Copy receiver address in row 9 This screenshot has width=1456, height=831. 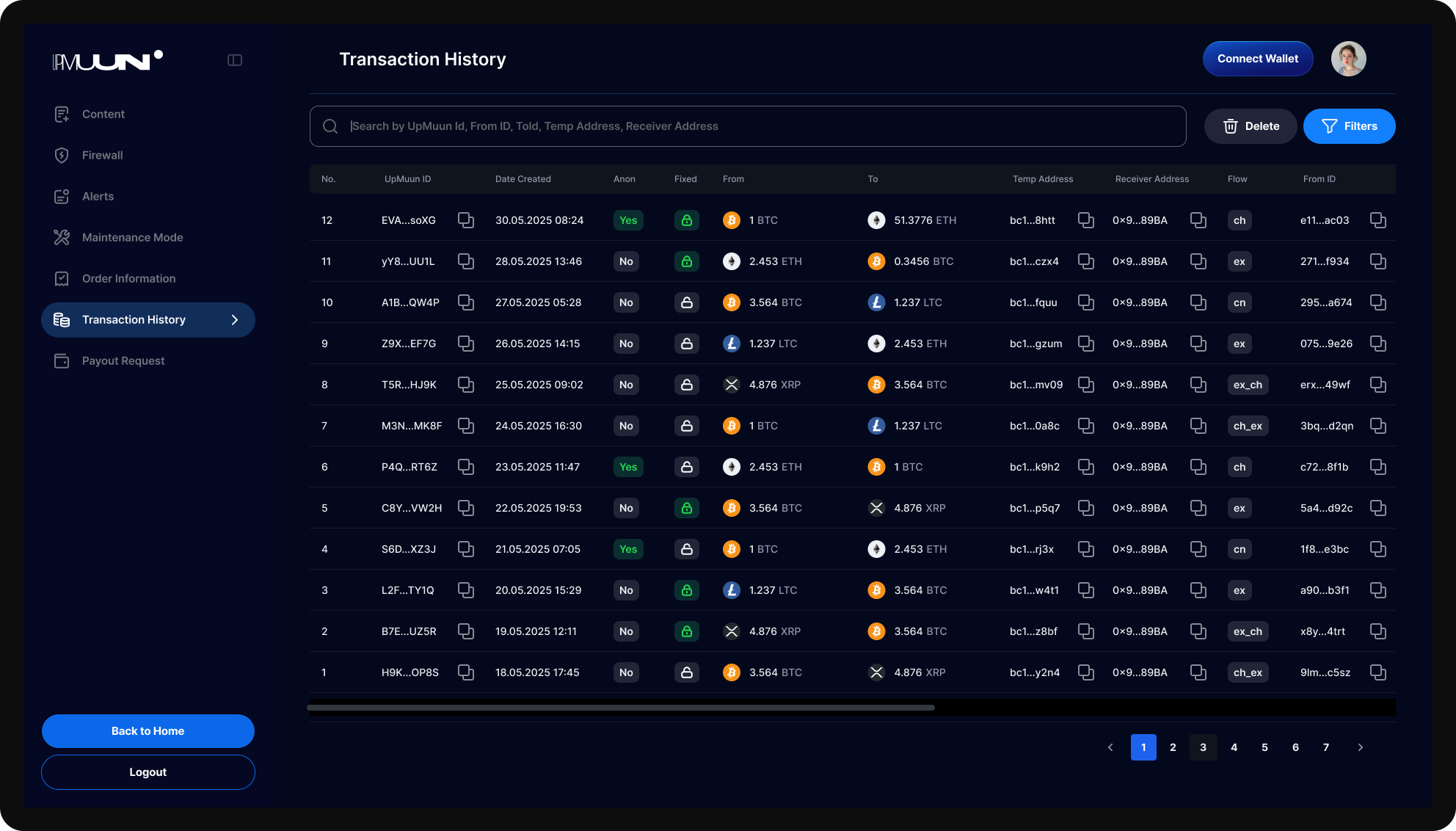point(1198,344)
